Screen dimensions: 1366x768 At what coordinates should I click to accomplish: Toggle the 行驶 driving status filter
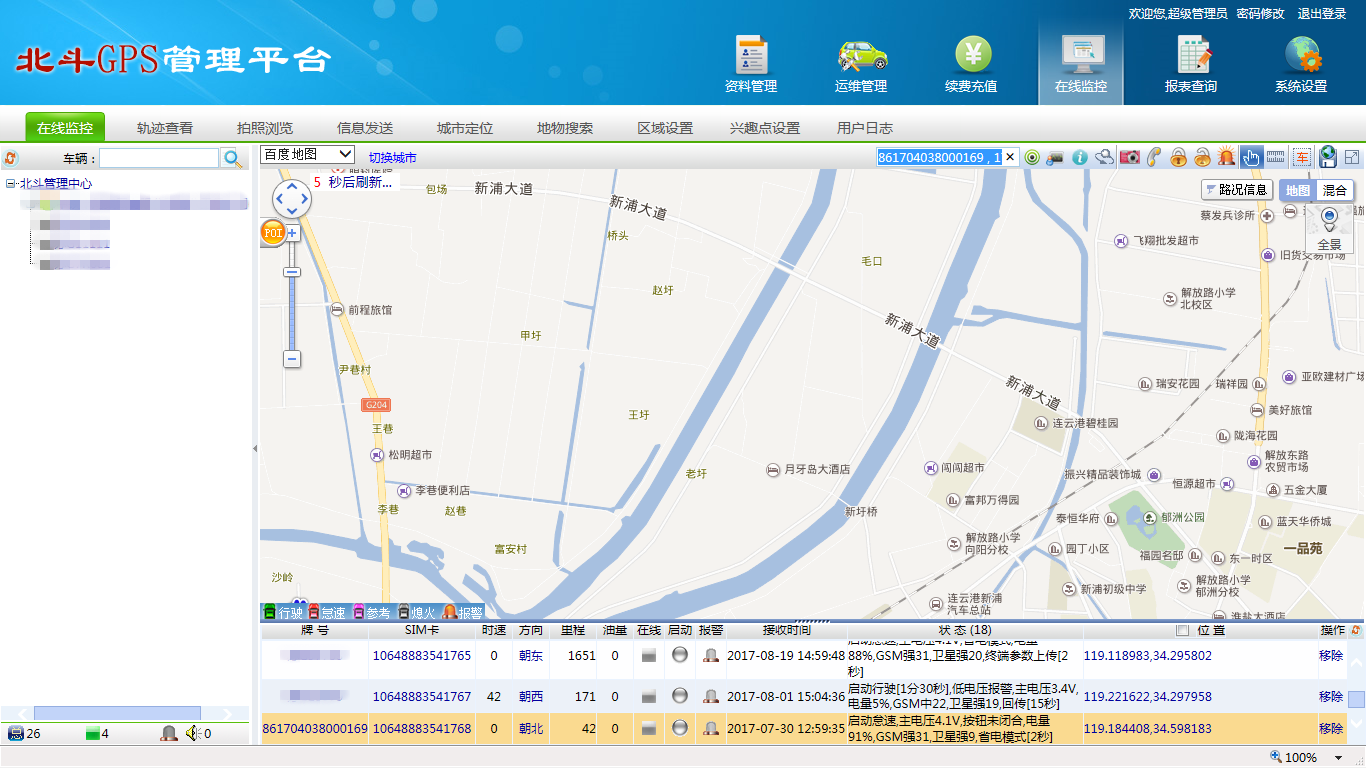point(284,612)
